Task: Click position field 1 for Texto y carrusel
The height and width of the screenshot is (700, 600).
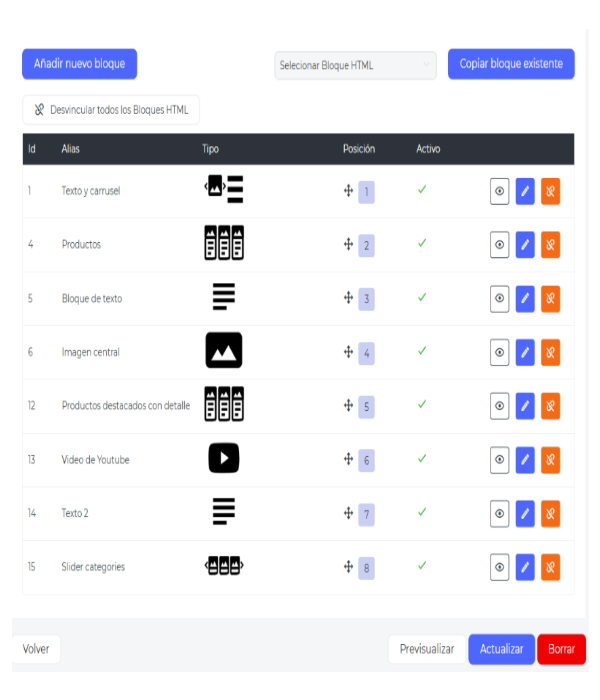Action: click(x=367, y=192)
